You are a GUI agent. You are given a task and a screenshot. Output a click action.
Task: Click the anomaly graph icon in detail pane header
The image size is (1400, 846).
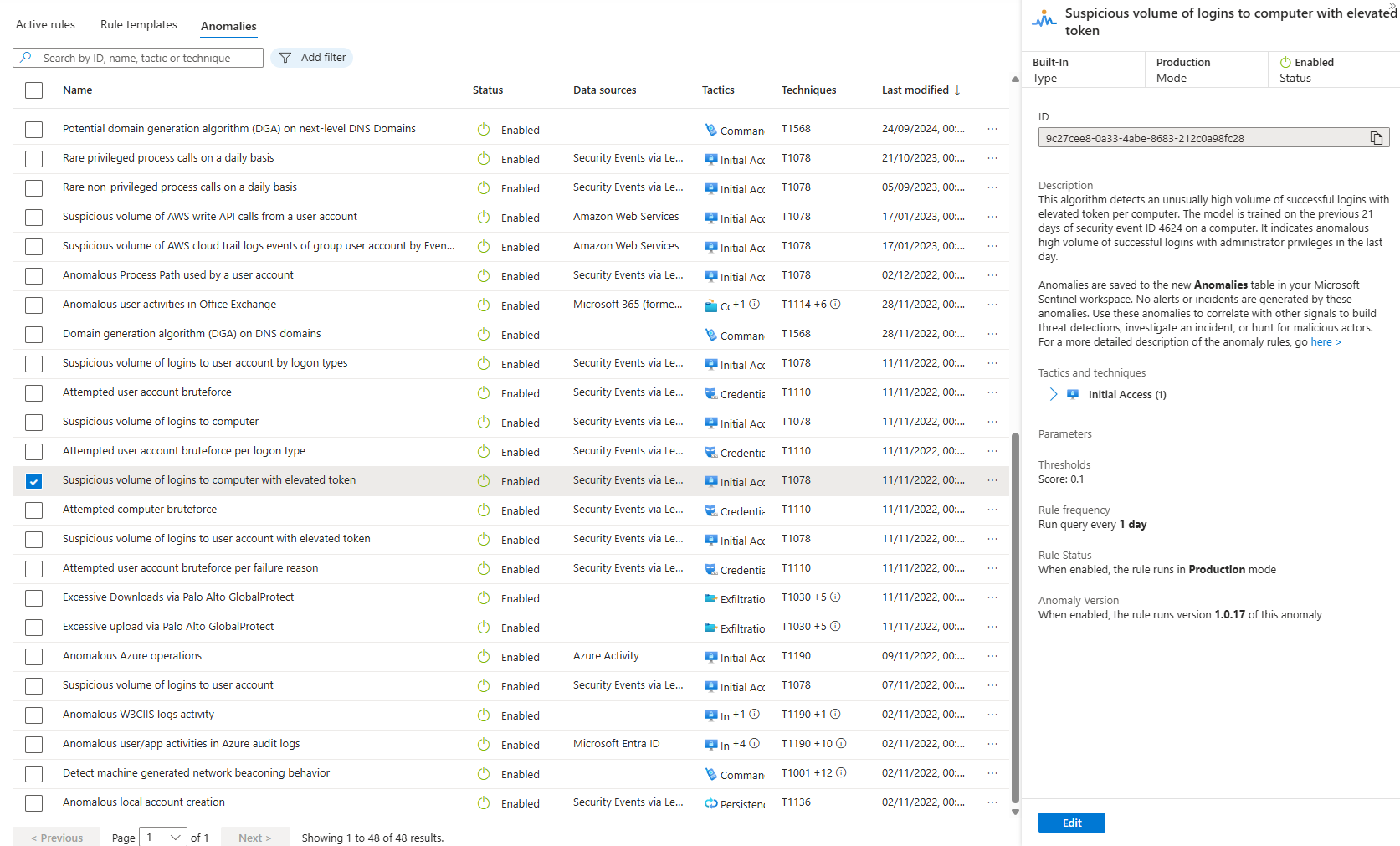[x=1044, y=20]
